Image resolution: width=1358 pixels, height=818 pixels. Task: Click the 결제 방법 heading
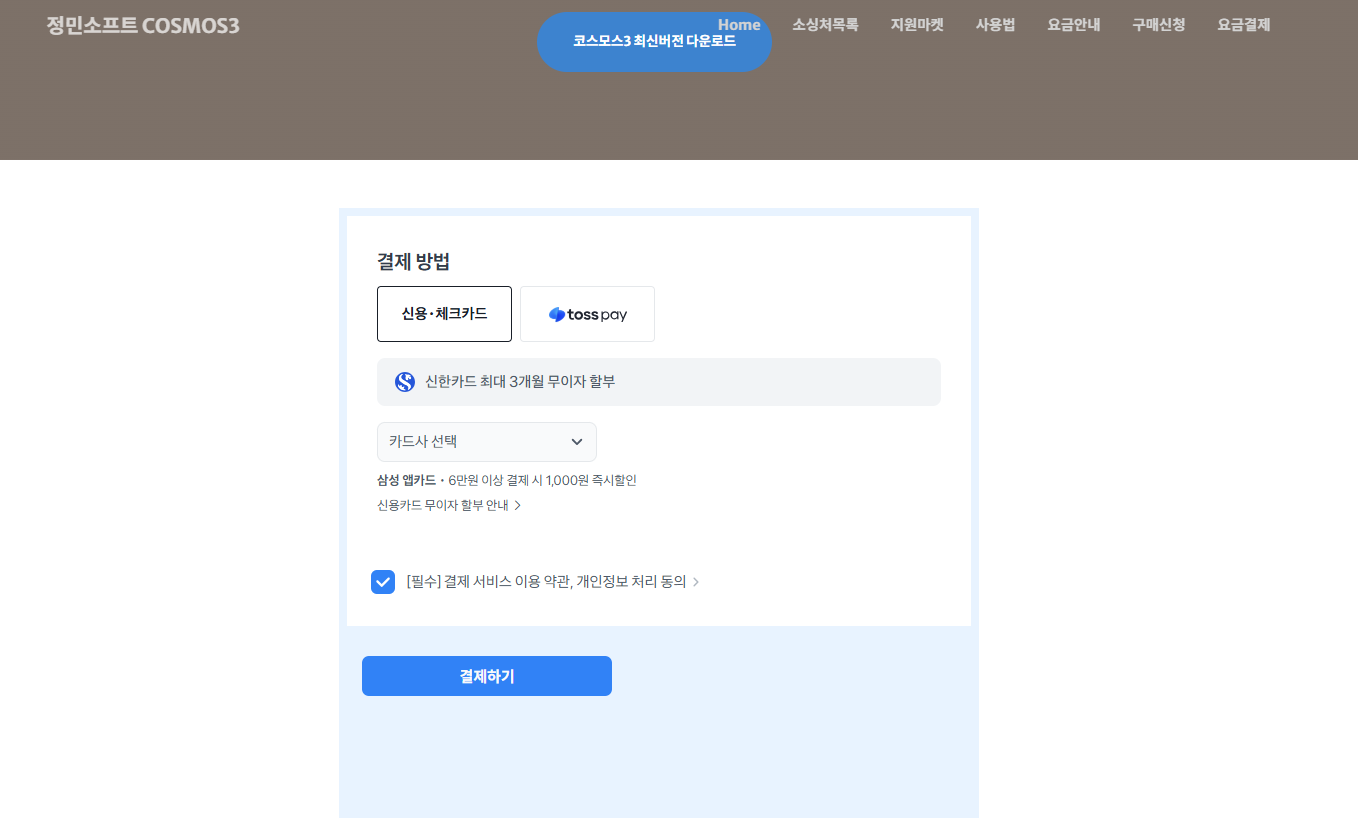413,262
